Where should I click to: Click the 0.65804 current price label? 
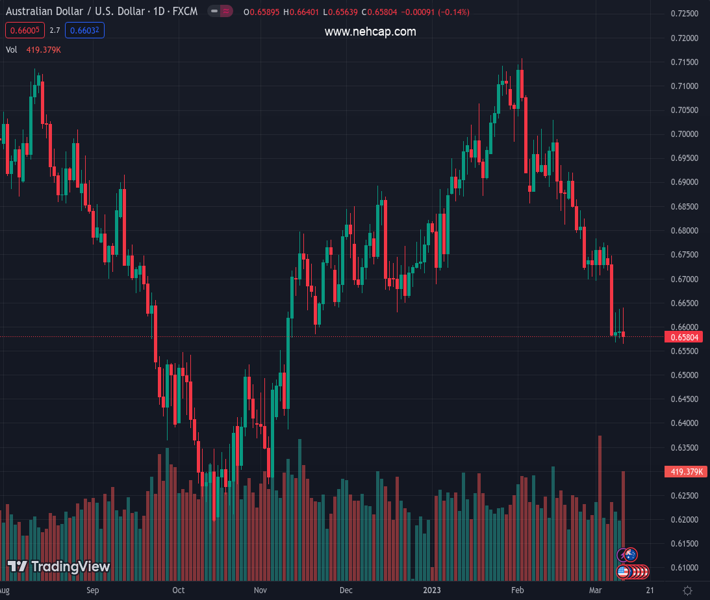click(x=685, y=337)
